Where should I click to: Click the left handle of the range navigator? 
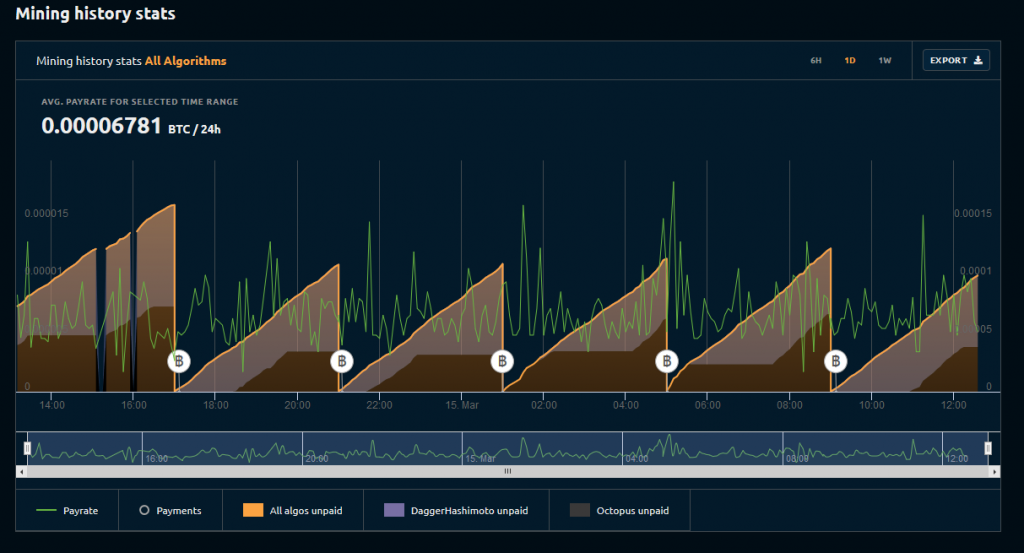[27, 448]
